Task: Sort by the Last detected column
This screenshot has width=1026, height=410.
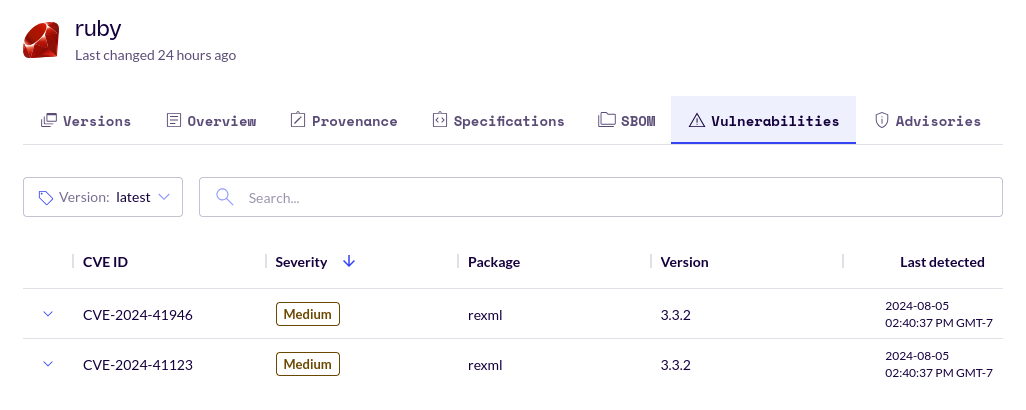Action: click(942, 262)
